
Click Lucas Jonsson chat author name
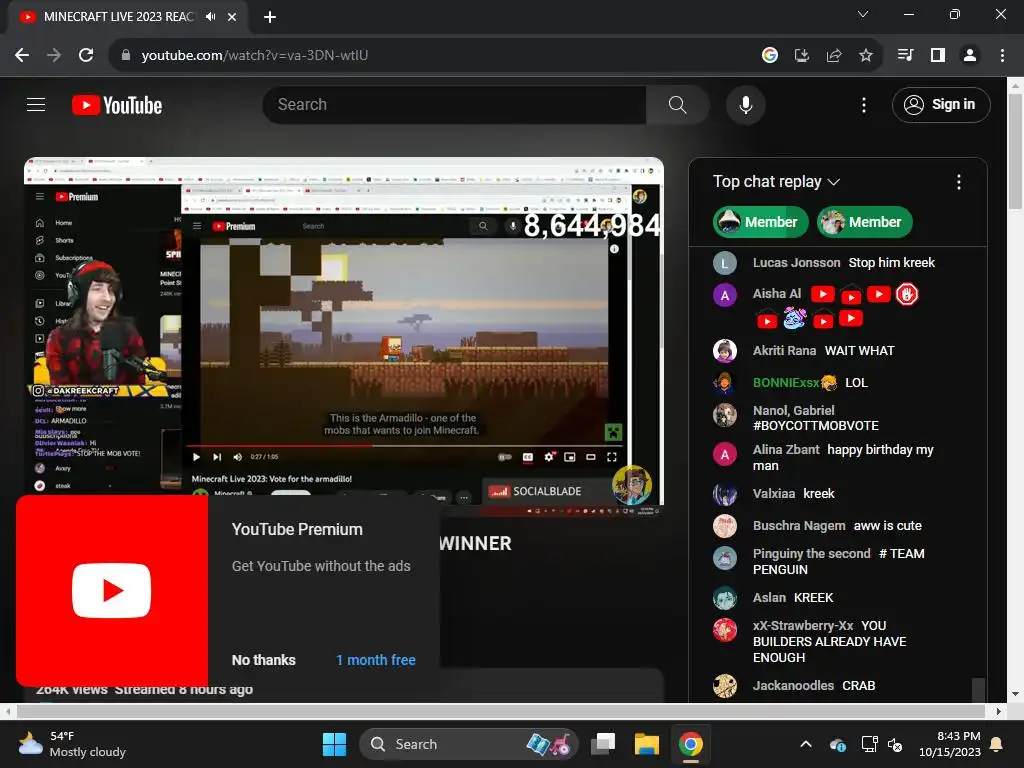point(796,263)
